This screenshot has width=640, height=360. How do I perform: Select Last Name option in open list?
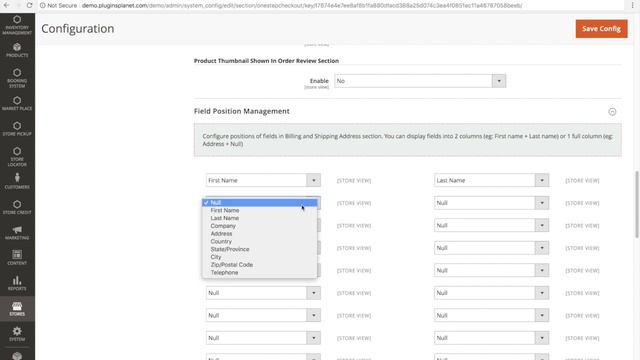pyautogui.click(x=260, y=218)
